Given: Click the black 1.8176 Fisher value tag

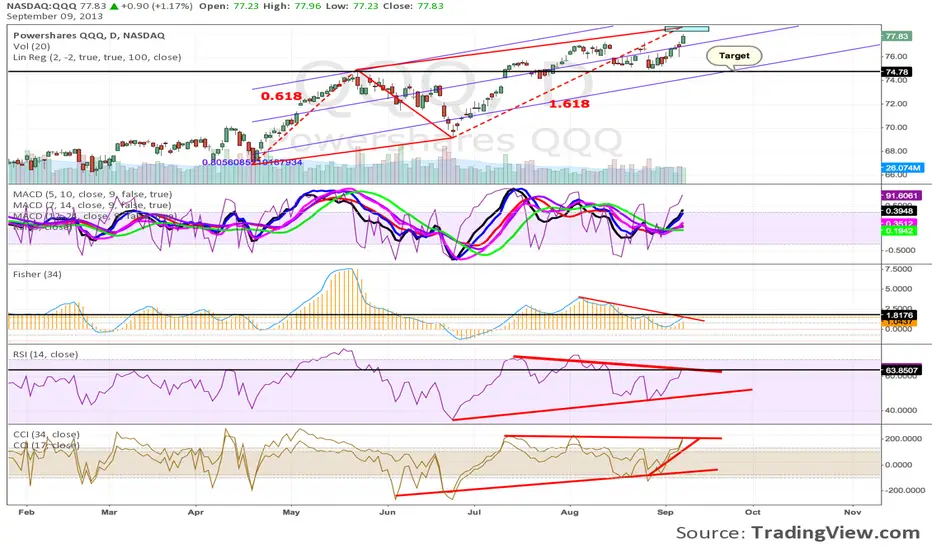Looking at the screenshot, I should point(899,315).
